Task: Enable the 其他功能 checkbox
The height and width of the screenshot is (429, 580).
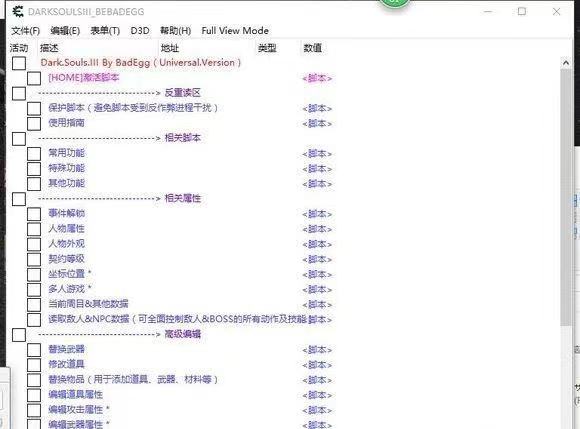Action: click(x=34, y=184)
